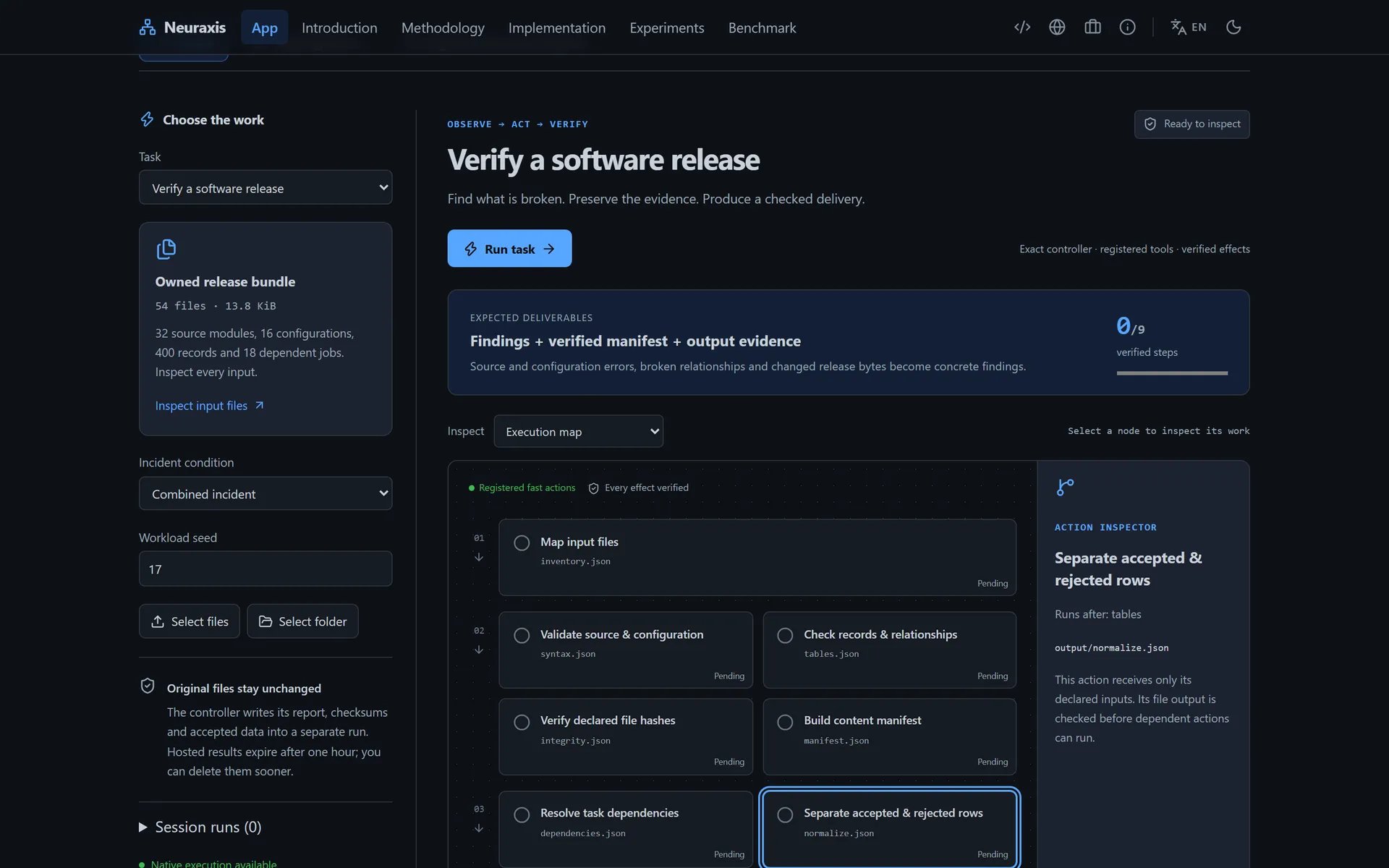Open the Methodology tab
Image resolution: width=1389 pixels, height=868 pixels.
(443, 27)
